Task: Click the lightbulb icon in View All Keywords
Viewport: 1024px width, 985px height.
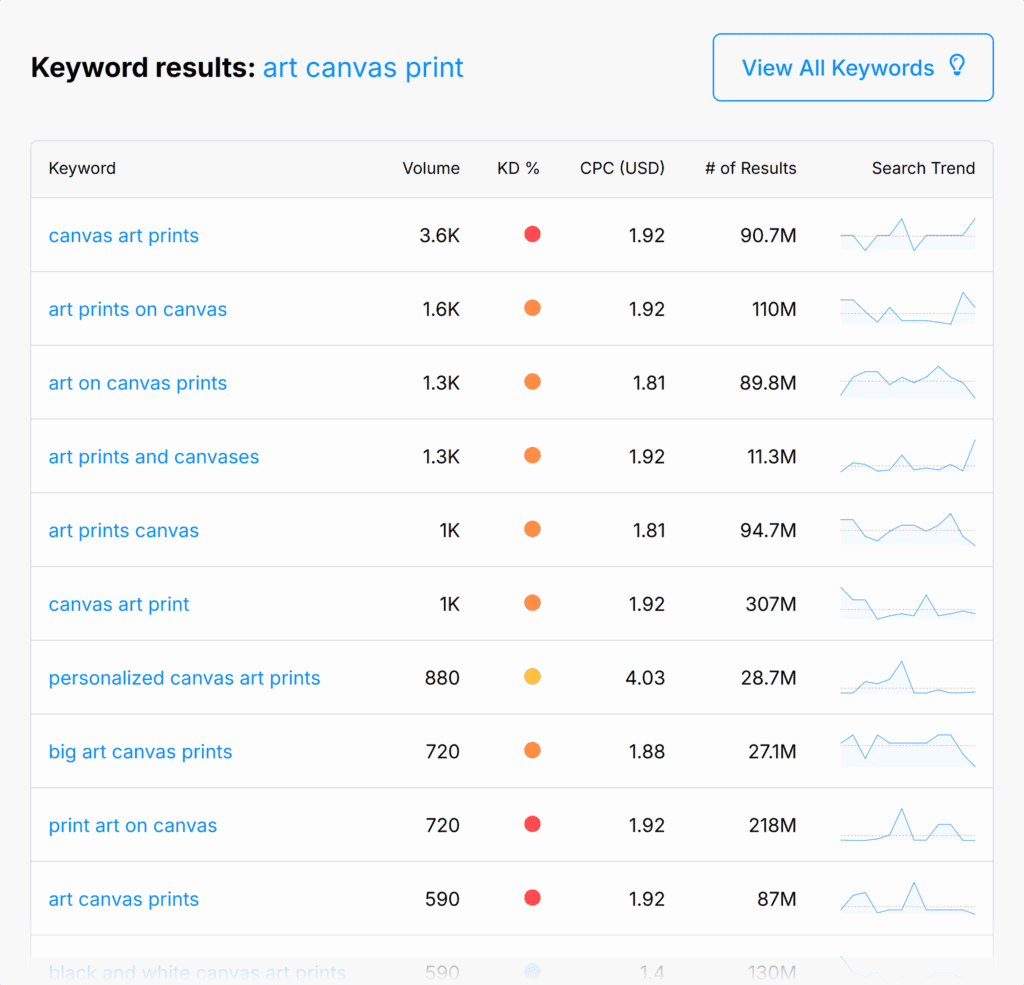Action: (x=957, y=67)
